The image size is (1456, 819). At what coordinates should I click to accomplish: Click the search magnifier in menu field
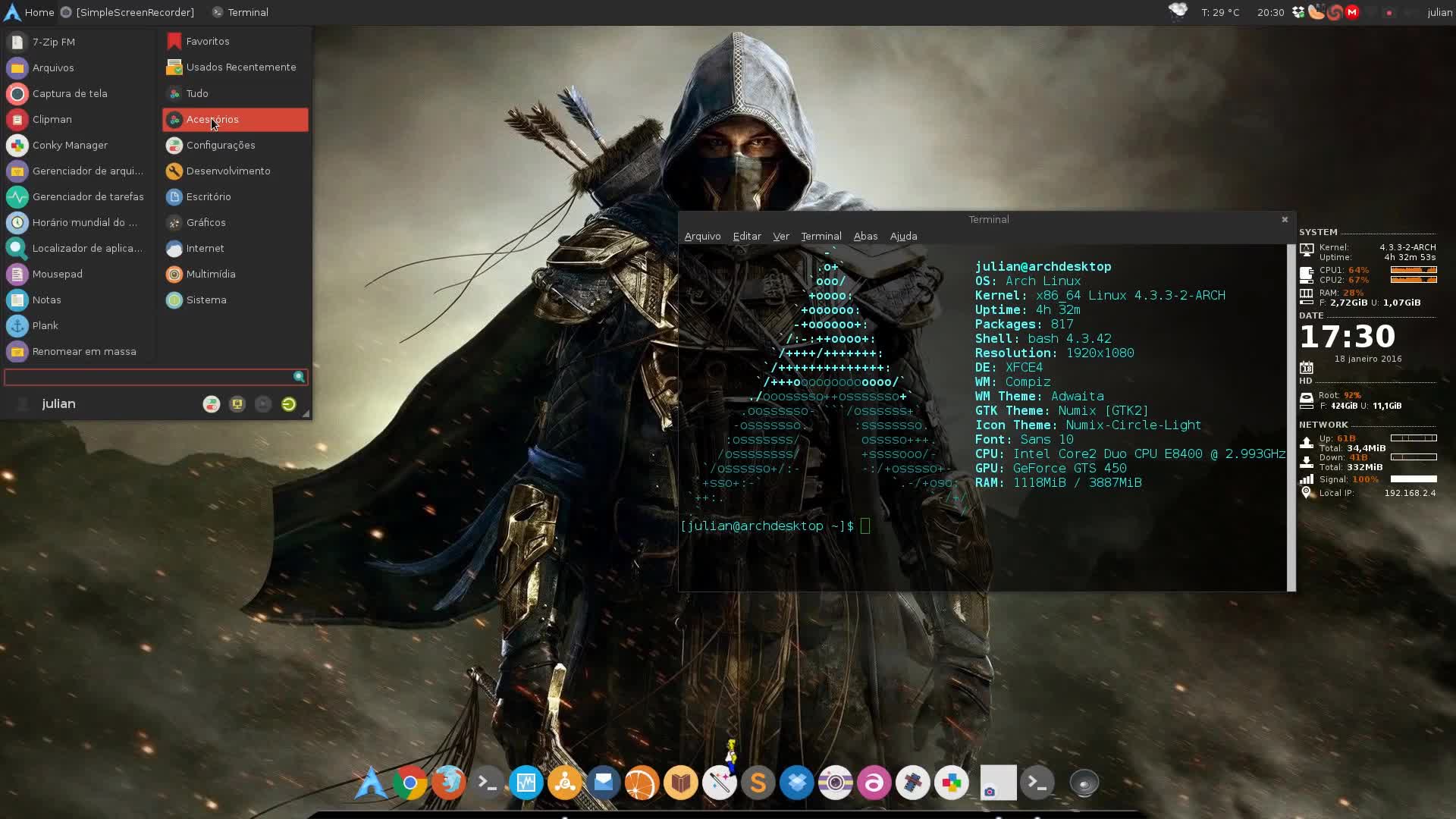pyautogui.click(x=299, y=377)
